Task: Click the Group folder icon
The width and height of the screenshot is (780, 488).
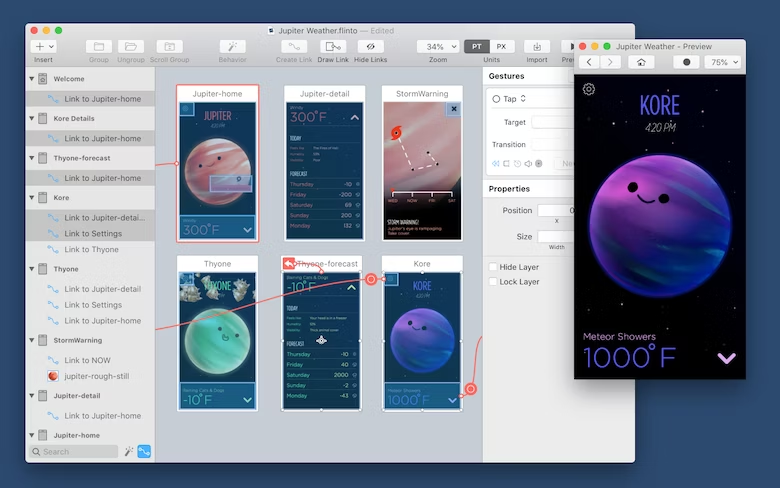Action: click(x=98, y=47)
